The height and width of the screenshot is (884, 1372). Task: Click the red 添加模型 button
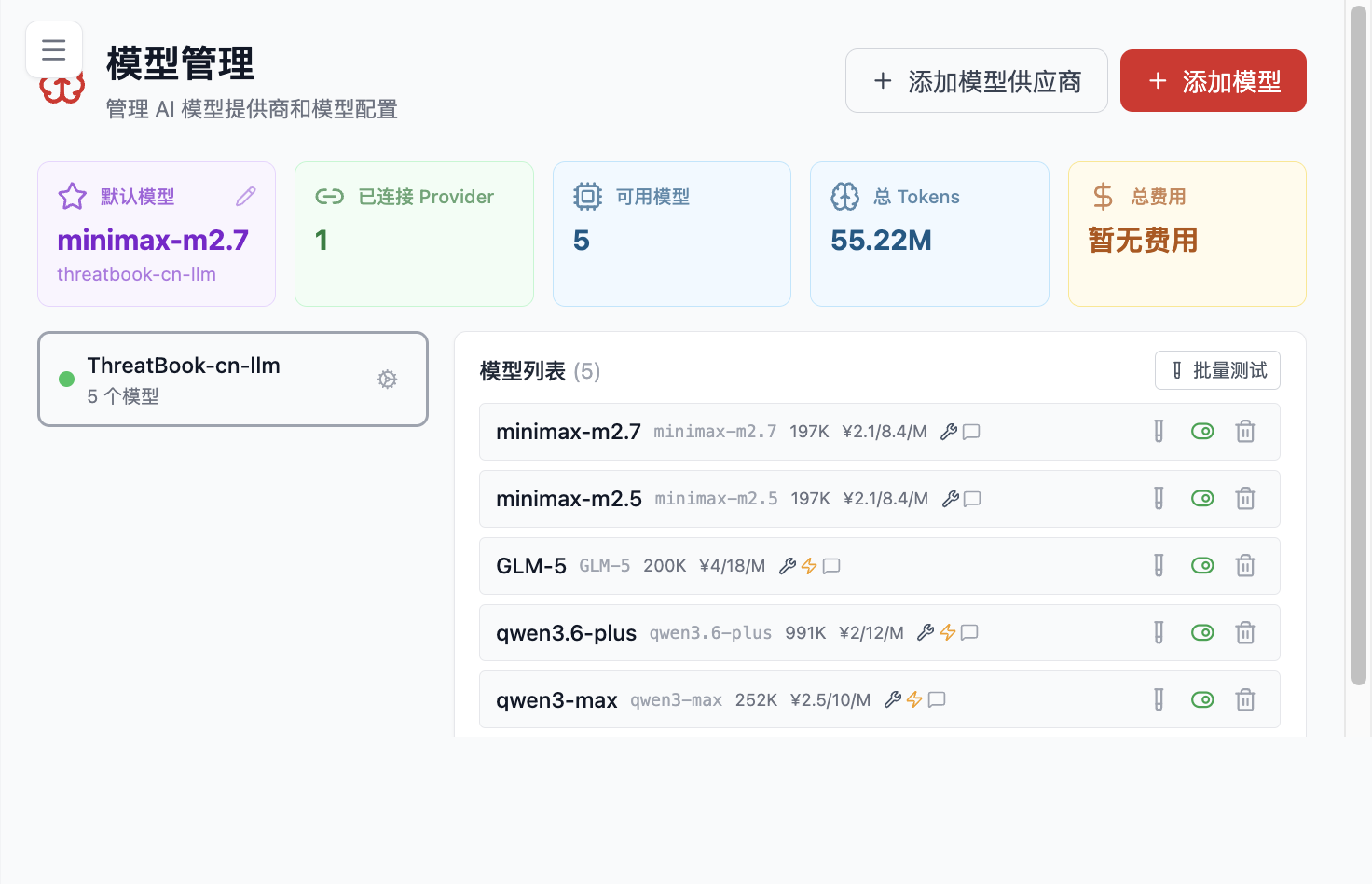[x=1213, y=80]
